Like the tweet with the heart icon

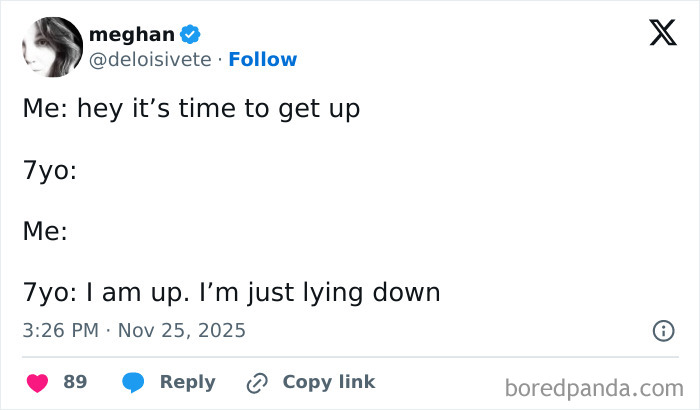(37, 382)
